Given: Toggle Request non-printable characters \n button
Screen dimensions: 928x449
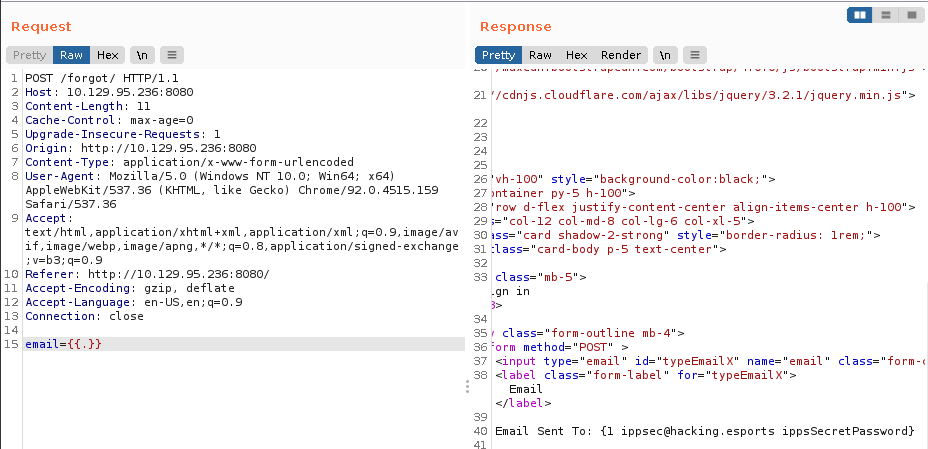Looking at the screenshot, I should [x=143, y=55].
